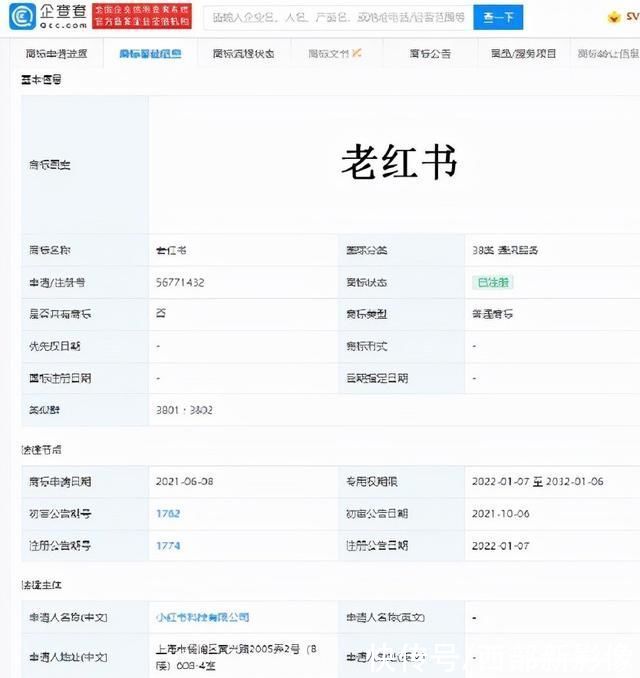The height and width of the screenshot is (678, 640).
Task: Click the 申请/注册号 label
Action: pyautogui.click(x=57, y=282)
